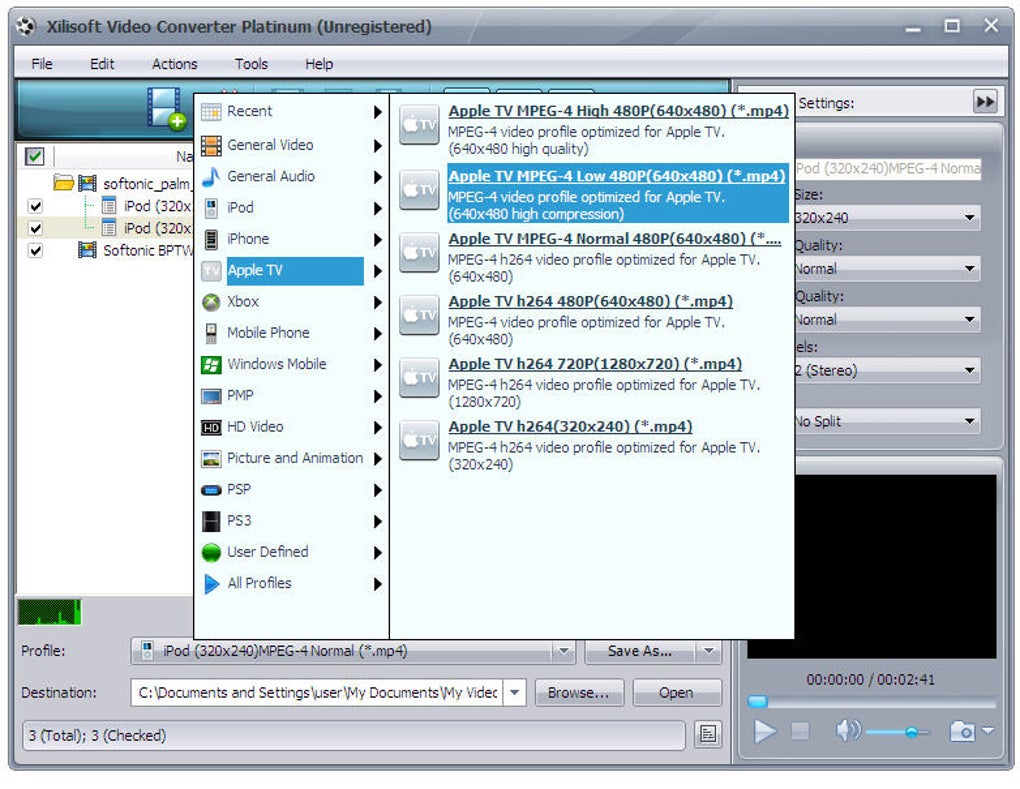Click Apple TV icon beside h264(320x240)
The width and height of the screenshot is (1020, 789).
click(419, 440)
